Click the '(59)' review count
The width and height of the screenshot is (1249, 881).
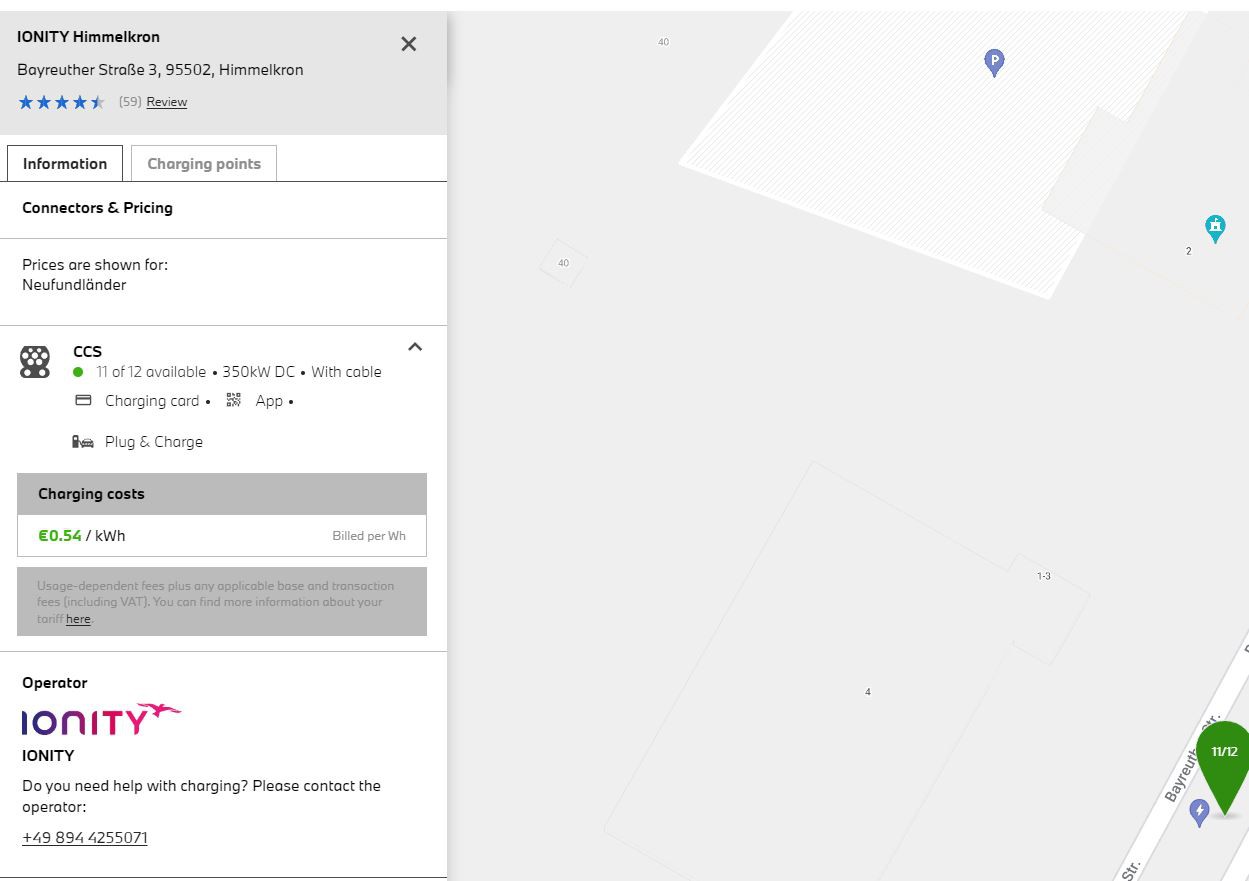point(130,102)
